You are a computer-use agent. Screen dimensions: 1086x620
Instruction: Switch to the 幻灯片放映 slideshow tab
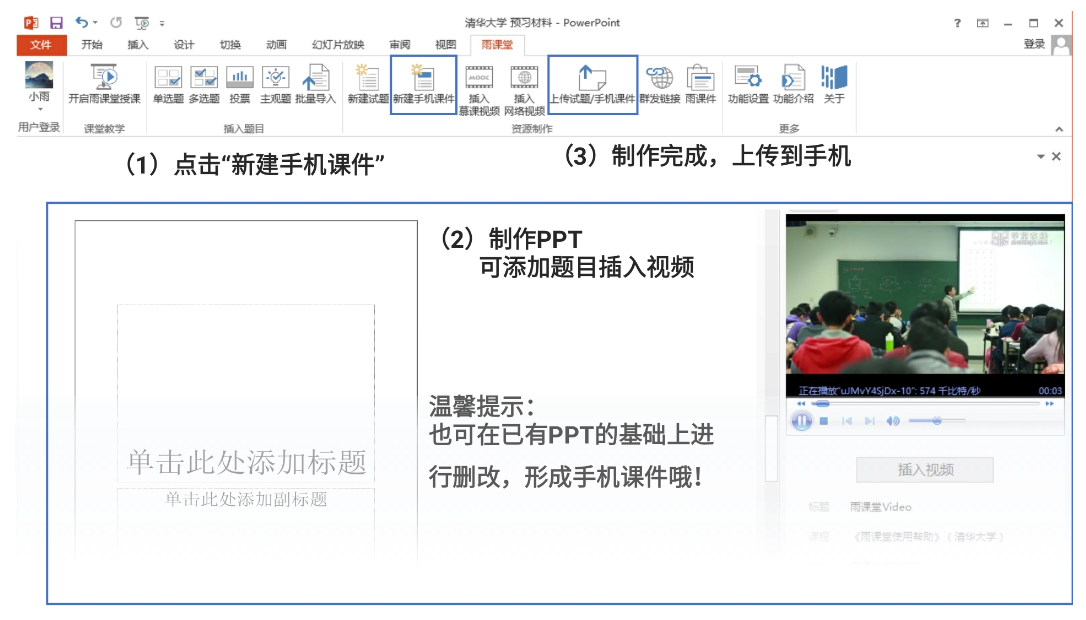point(338,45)
